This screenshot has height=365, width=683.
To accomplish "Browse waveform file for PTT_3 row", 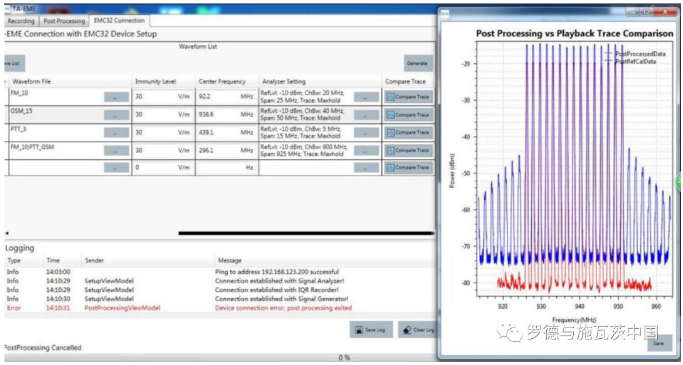I will [116, 132].
